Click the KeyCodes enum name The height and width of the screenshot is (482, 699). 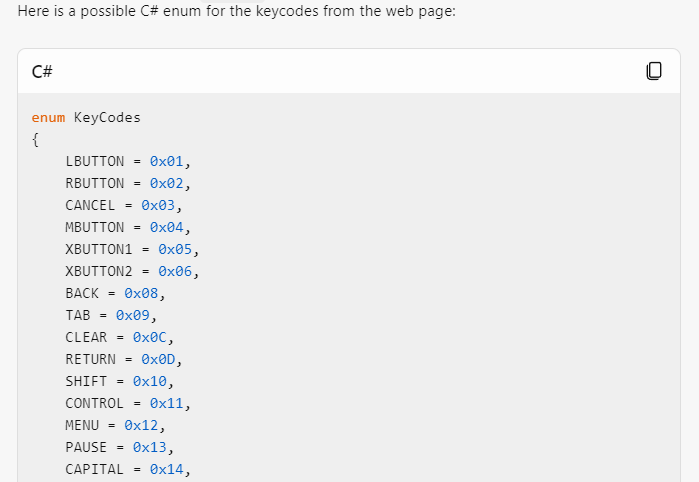click(x=107, y=117)
